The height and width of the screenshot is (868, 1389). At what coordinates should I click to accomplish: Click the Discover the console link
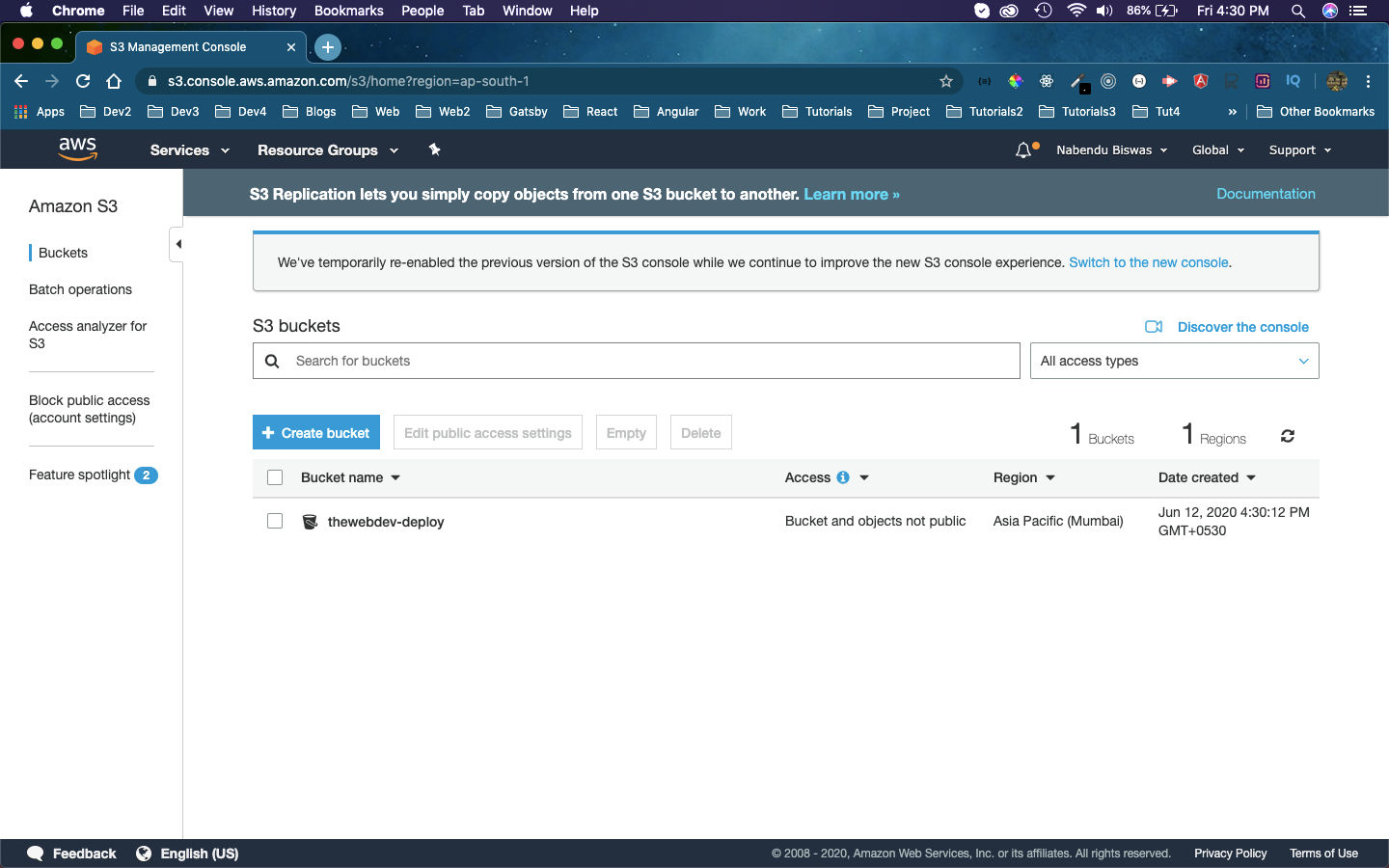point(1243,327)
